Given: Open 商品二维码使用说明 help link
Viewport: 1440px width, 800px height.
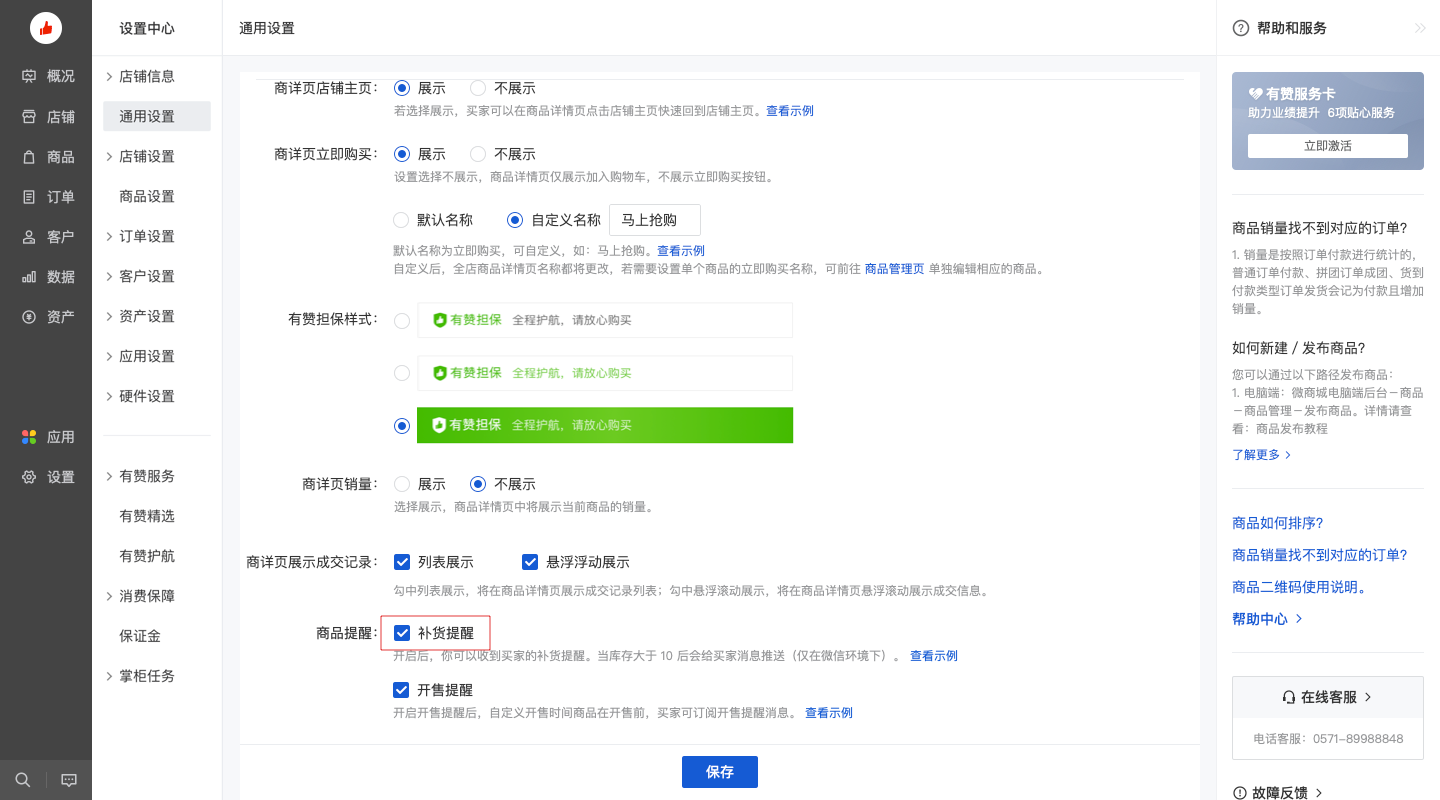Looking at the screenshot, I should click(x=1300, y=587).
